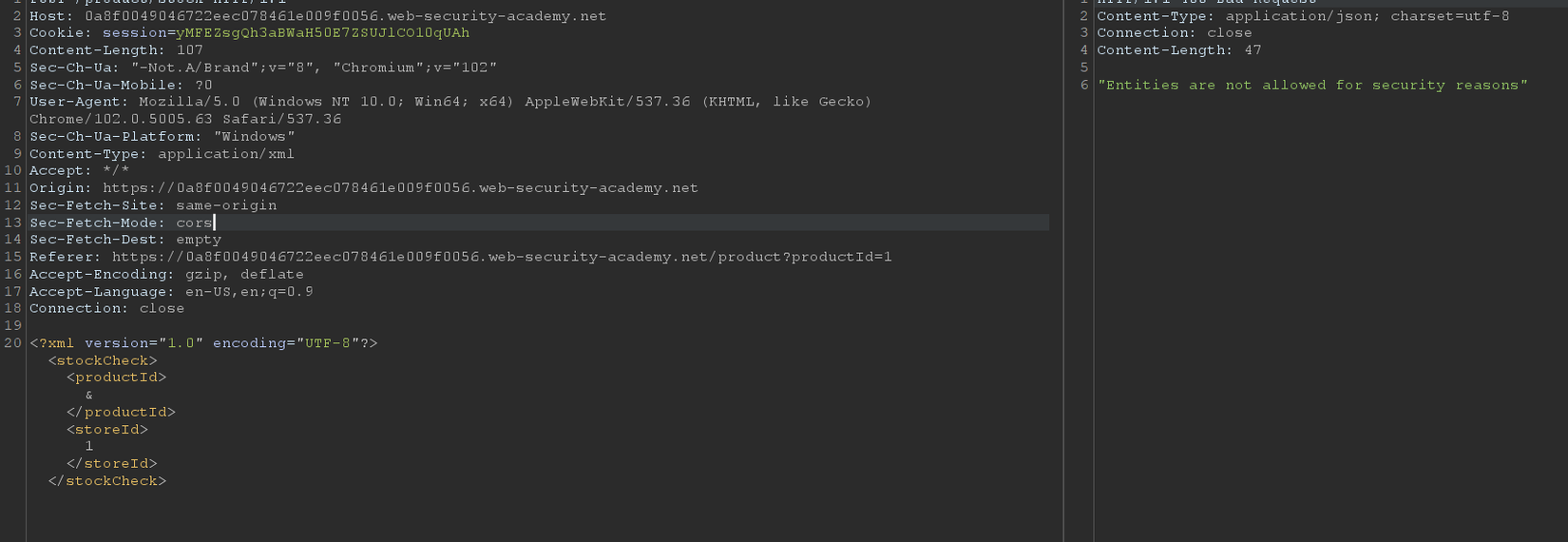Click the closing stockCheck tag
1568x542 pixels.
107,481
